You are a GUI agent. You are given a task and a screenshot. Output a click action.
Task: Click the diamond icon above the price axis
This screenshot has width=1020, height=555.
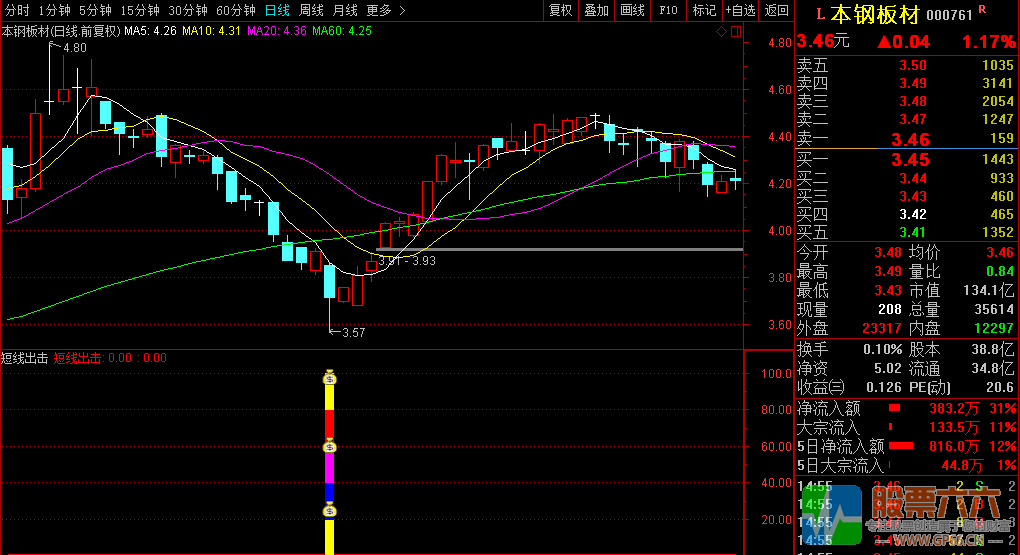pos(722,32)
